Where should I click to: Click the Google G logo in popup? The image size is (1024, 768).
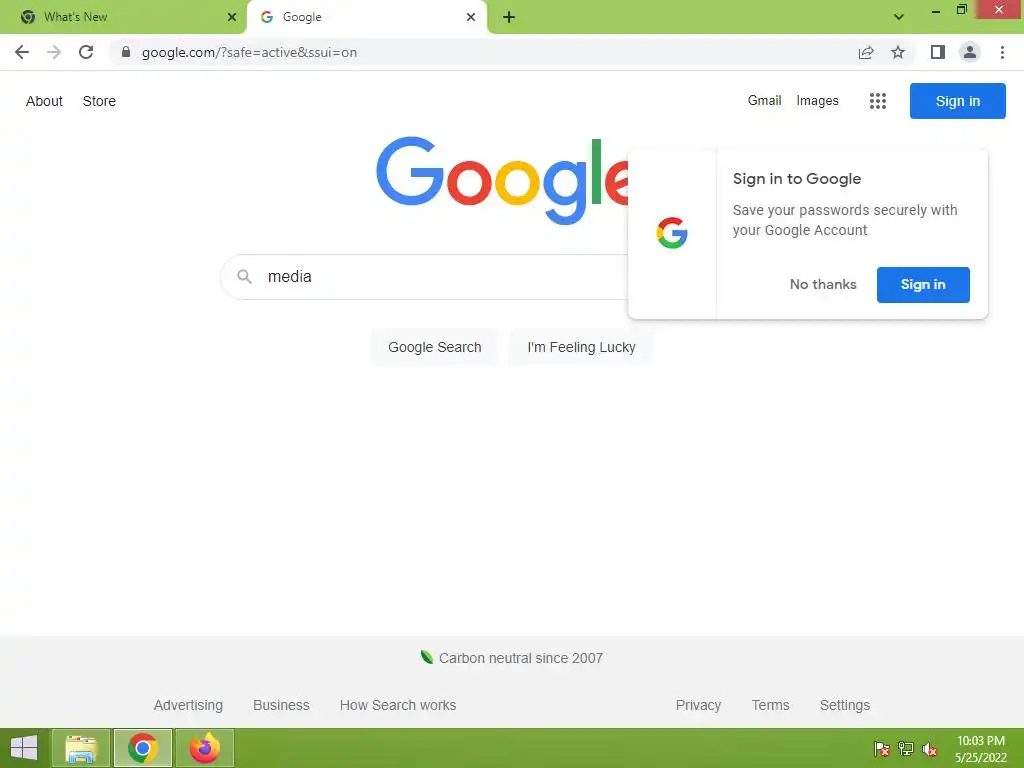pos(672,233)
